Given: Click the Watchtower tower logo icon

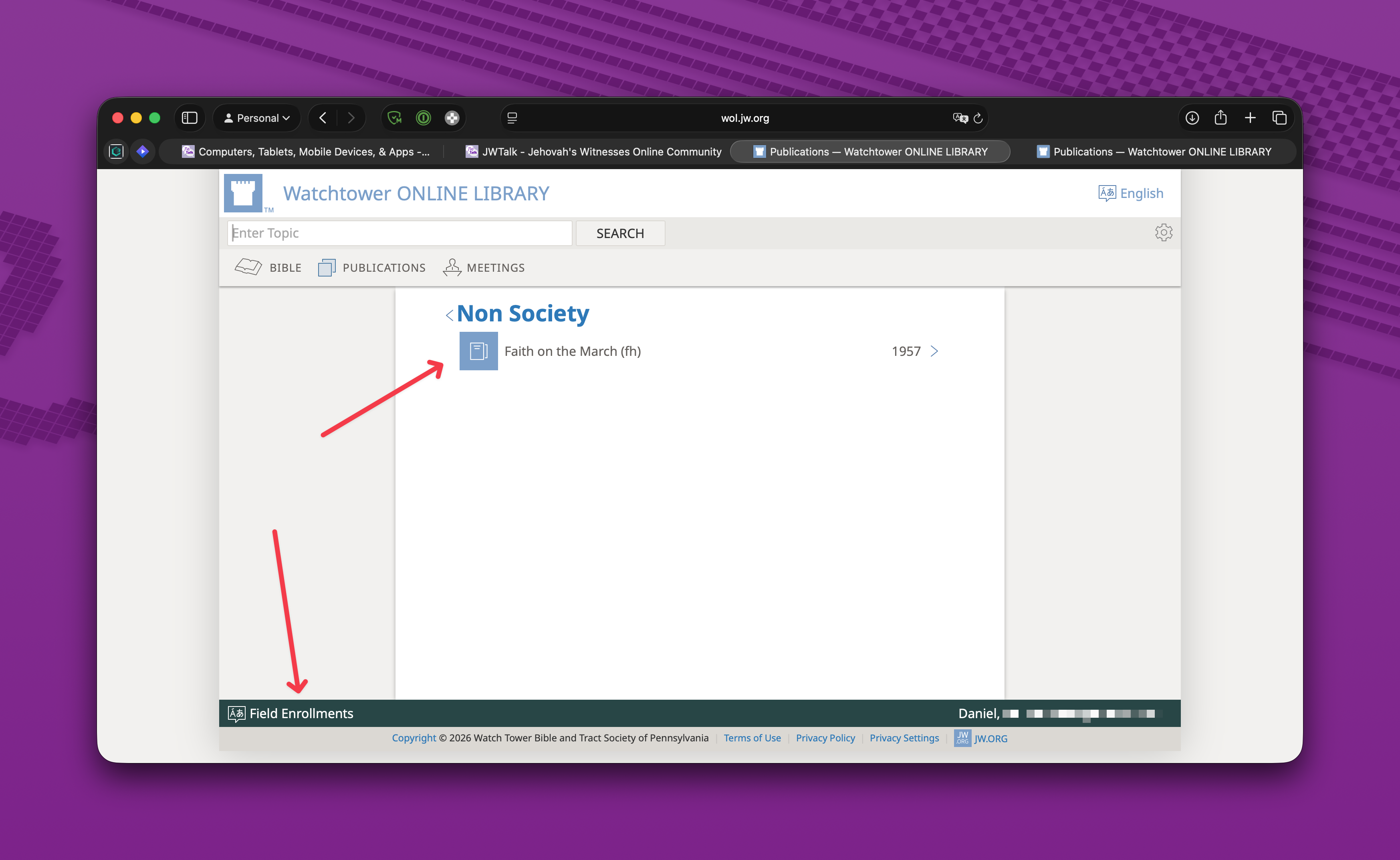Looking at the screenshot, I should coord(243,193).
